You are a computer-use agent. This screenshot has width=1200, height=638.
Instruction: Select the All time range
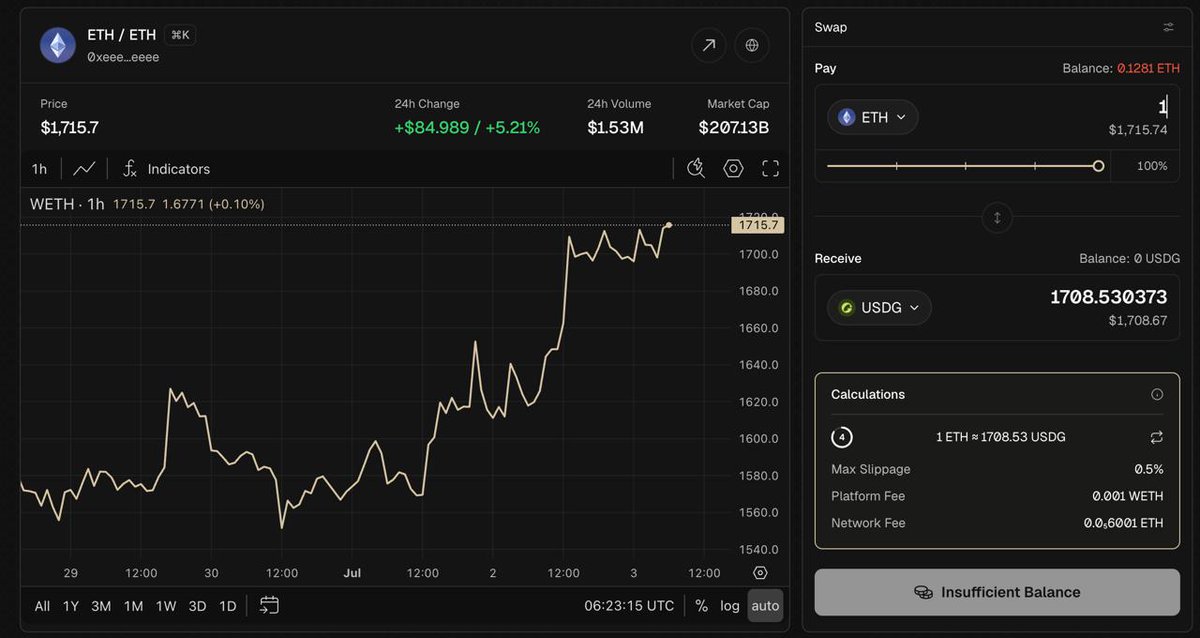pyautogui.click(x=42, y=606)
